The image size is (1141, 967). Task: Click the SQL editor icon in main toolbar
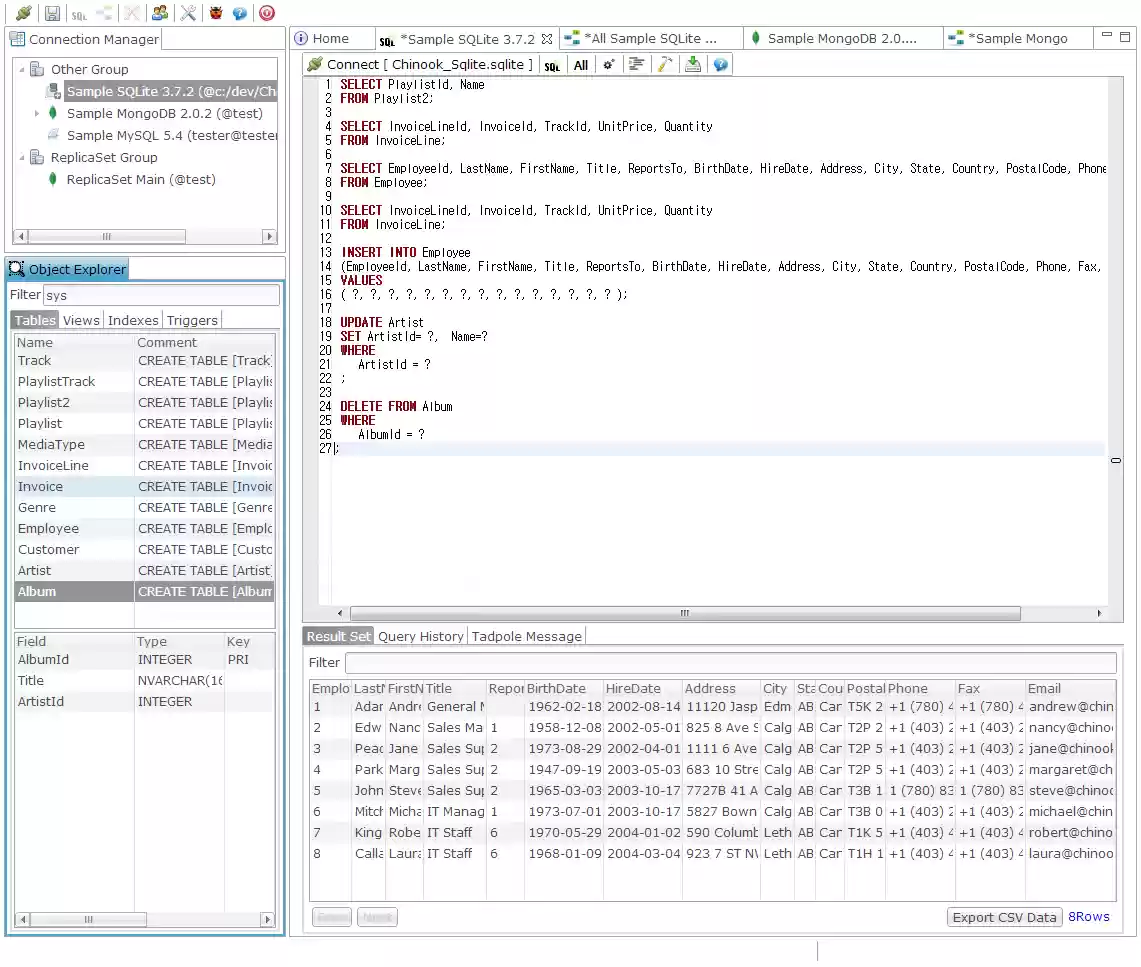point(80,13)
